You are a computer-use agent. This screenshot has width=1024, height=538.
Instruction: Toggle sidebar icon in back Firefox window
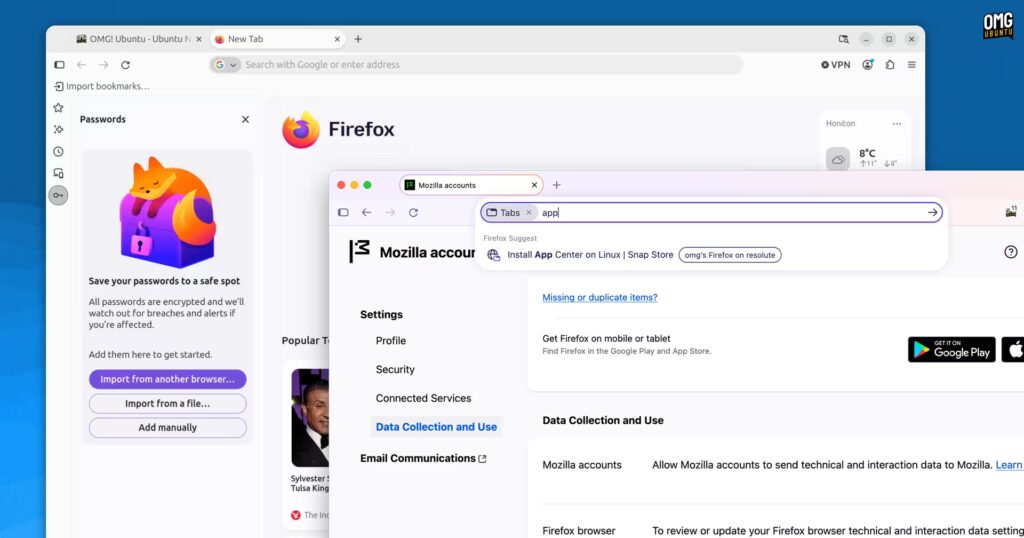coord(59,65)
